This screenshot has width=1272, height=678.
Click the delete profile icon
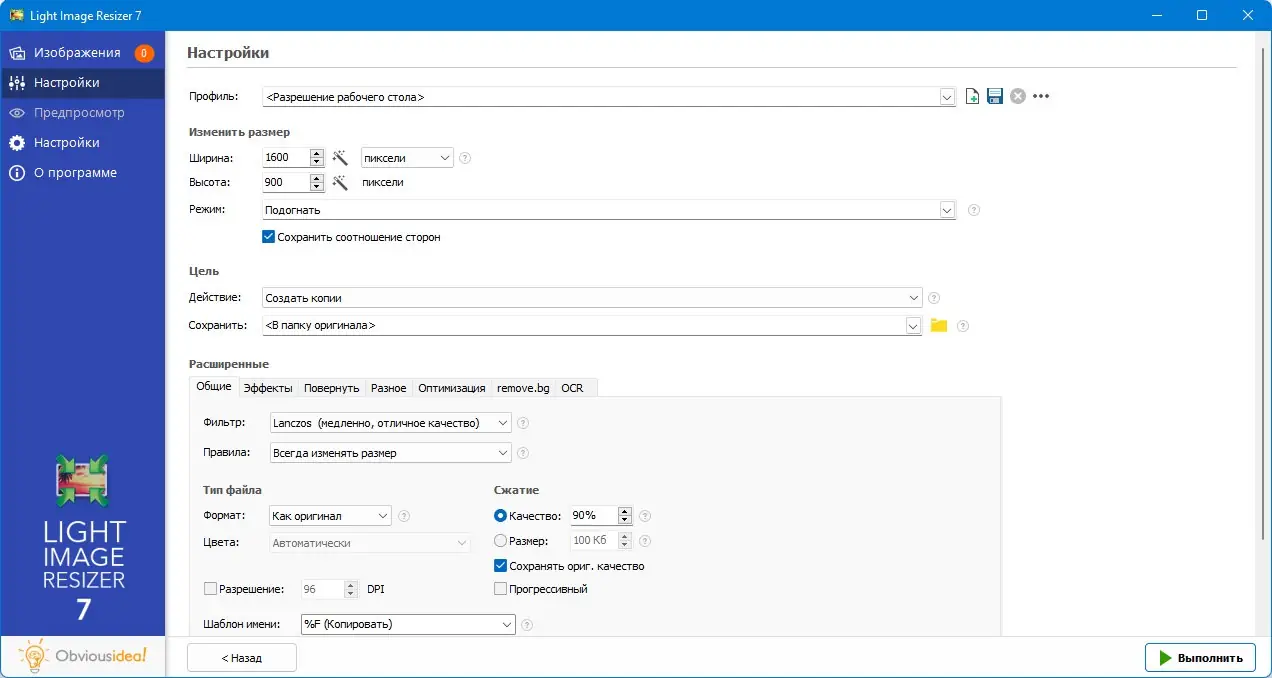1017,97
